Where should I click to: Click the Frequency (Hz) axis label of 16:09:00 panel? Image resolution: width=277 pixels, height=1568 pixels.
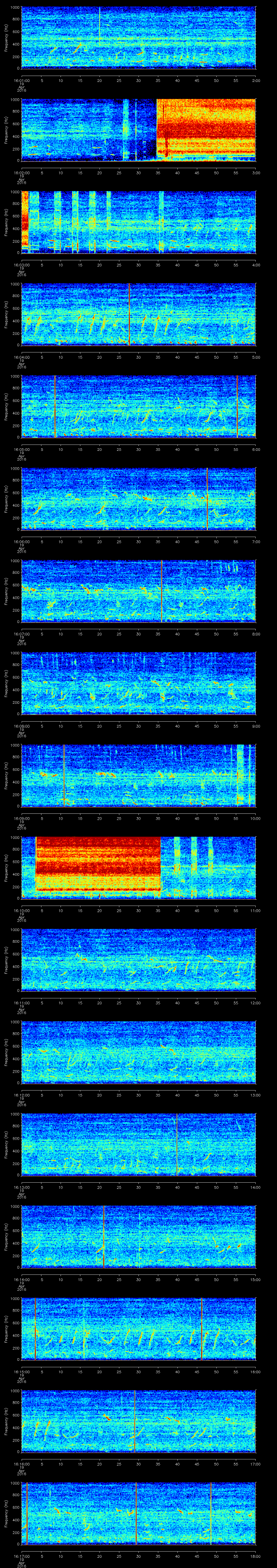[6, 775]
